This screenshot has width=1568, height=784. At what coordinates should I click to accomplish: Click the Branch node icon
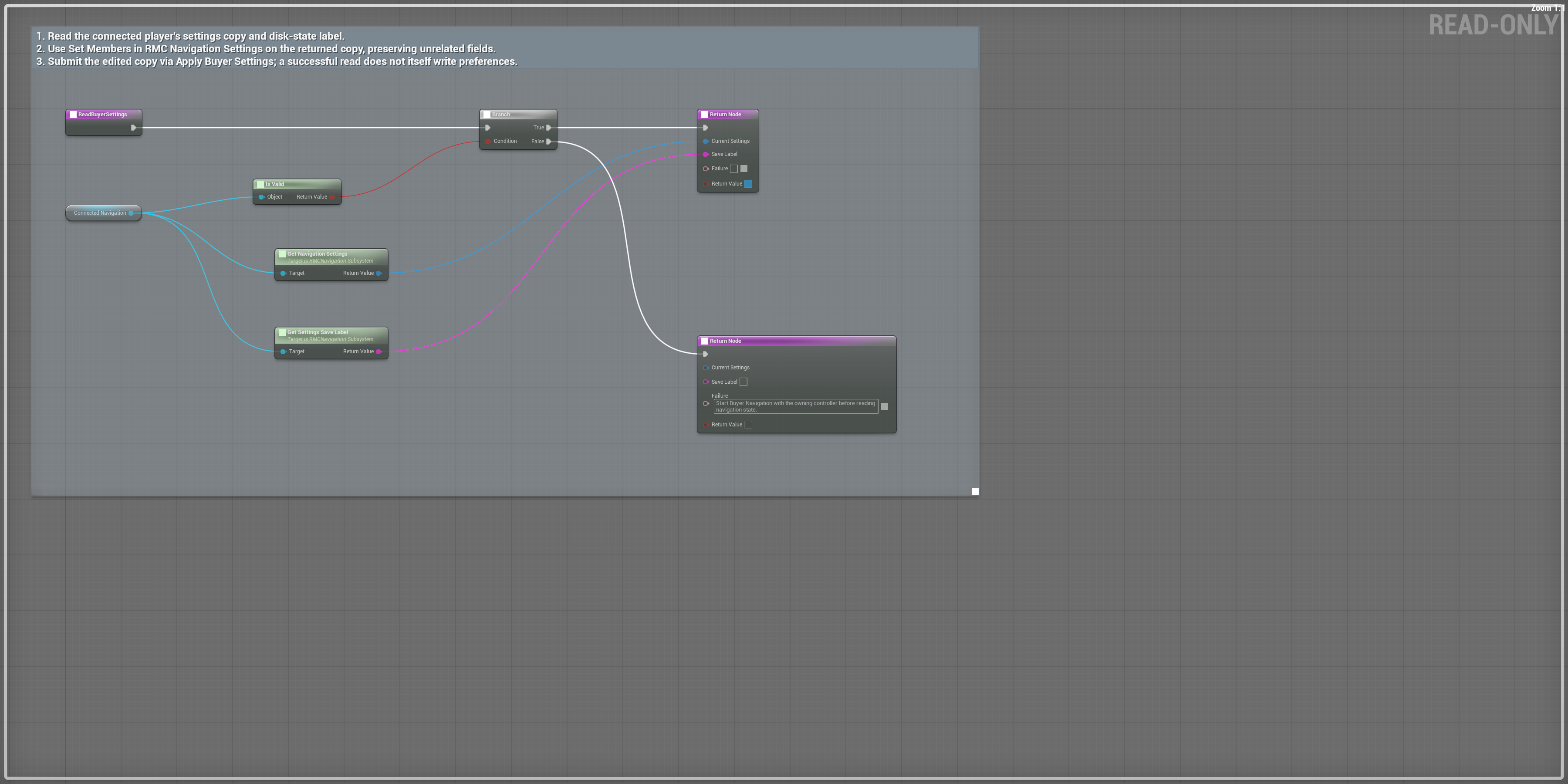tap(487, 115)
